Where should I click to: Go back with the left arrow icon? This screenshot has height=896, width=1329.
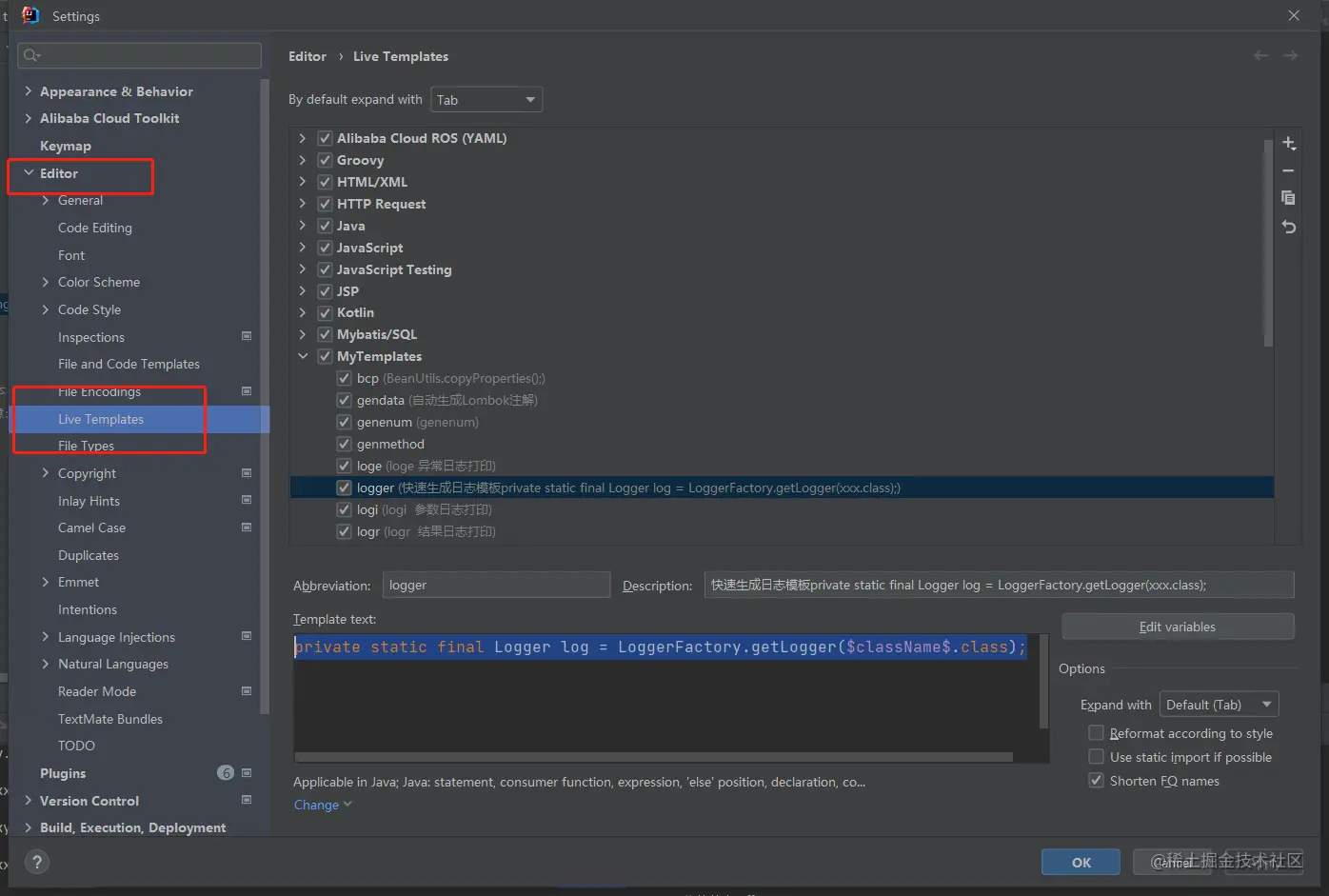1260,56
